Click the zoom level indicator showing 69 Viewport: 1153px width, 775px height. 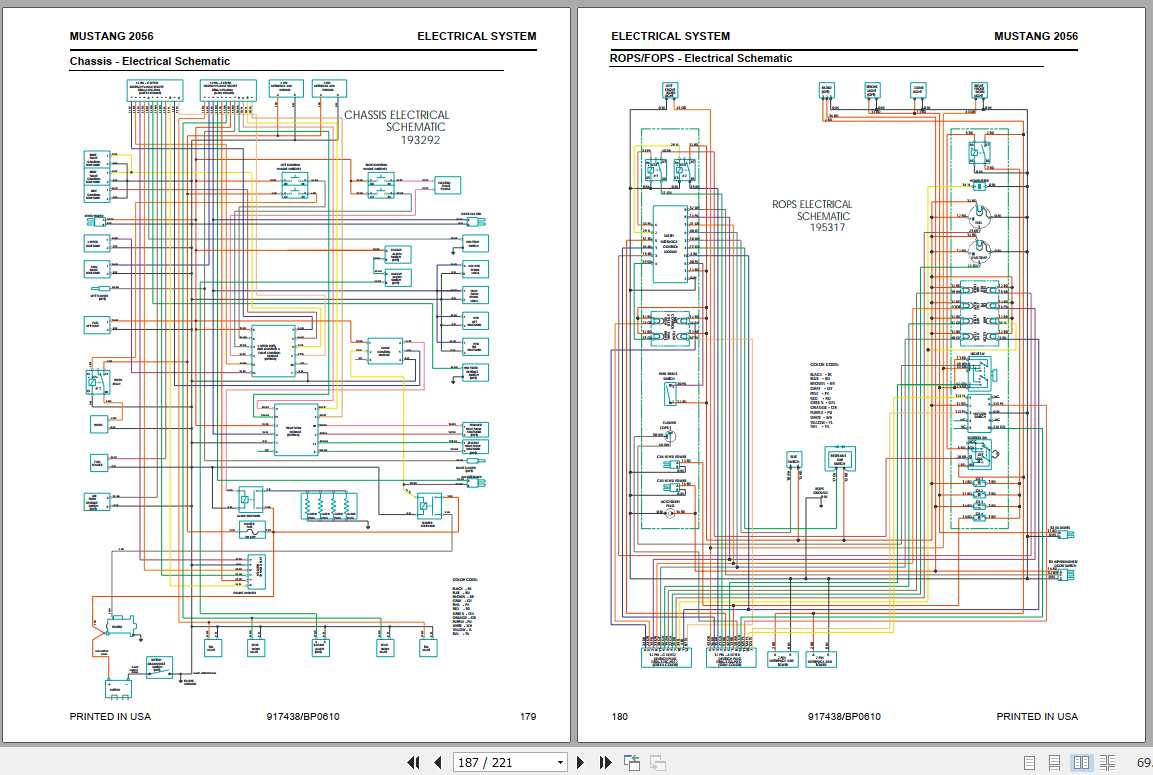coord(1143,762)
